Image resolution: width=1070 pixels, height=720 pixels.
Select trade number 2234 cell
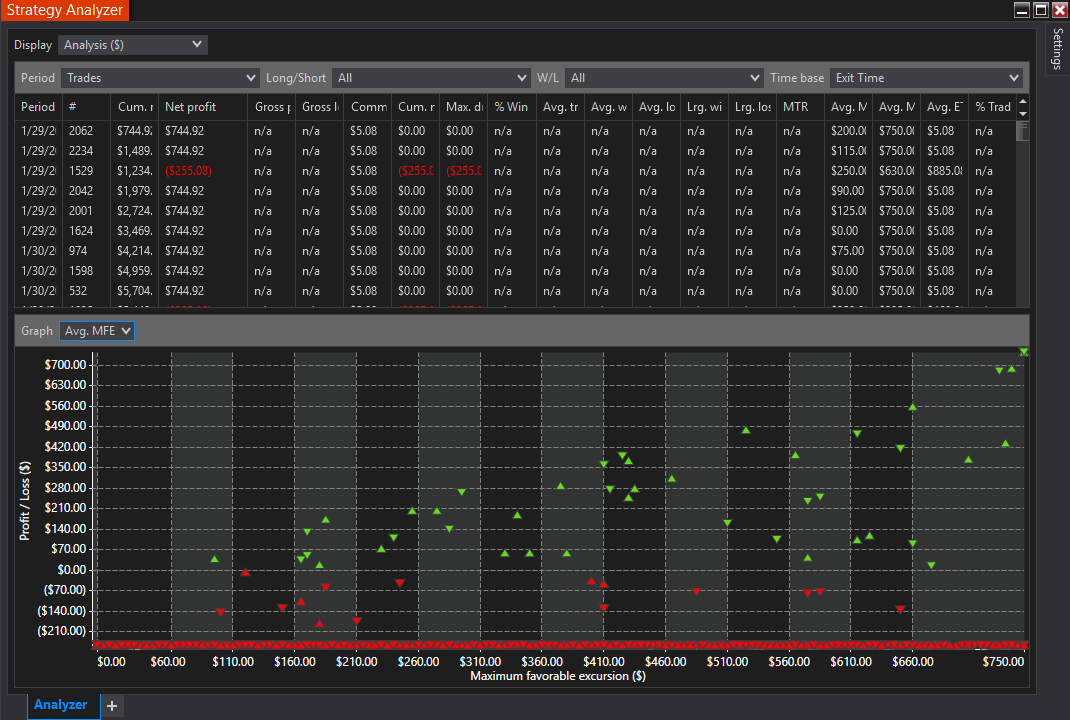pyautogui.click(x=86, y=151)
